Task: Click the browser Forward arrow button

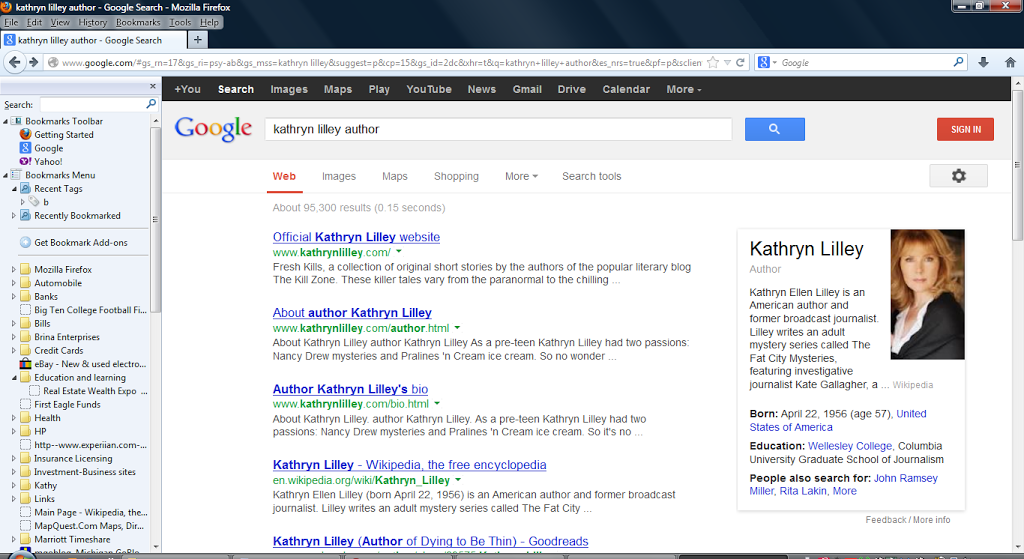Action: [33, 63]
